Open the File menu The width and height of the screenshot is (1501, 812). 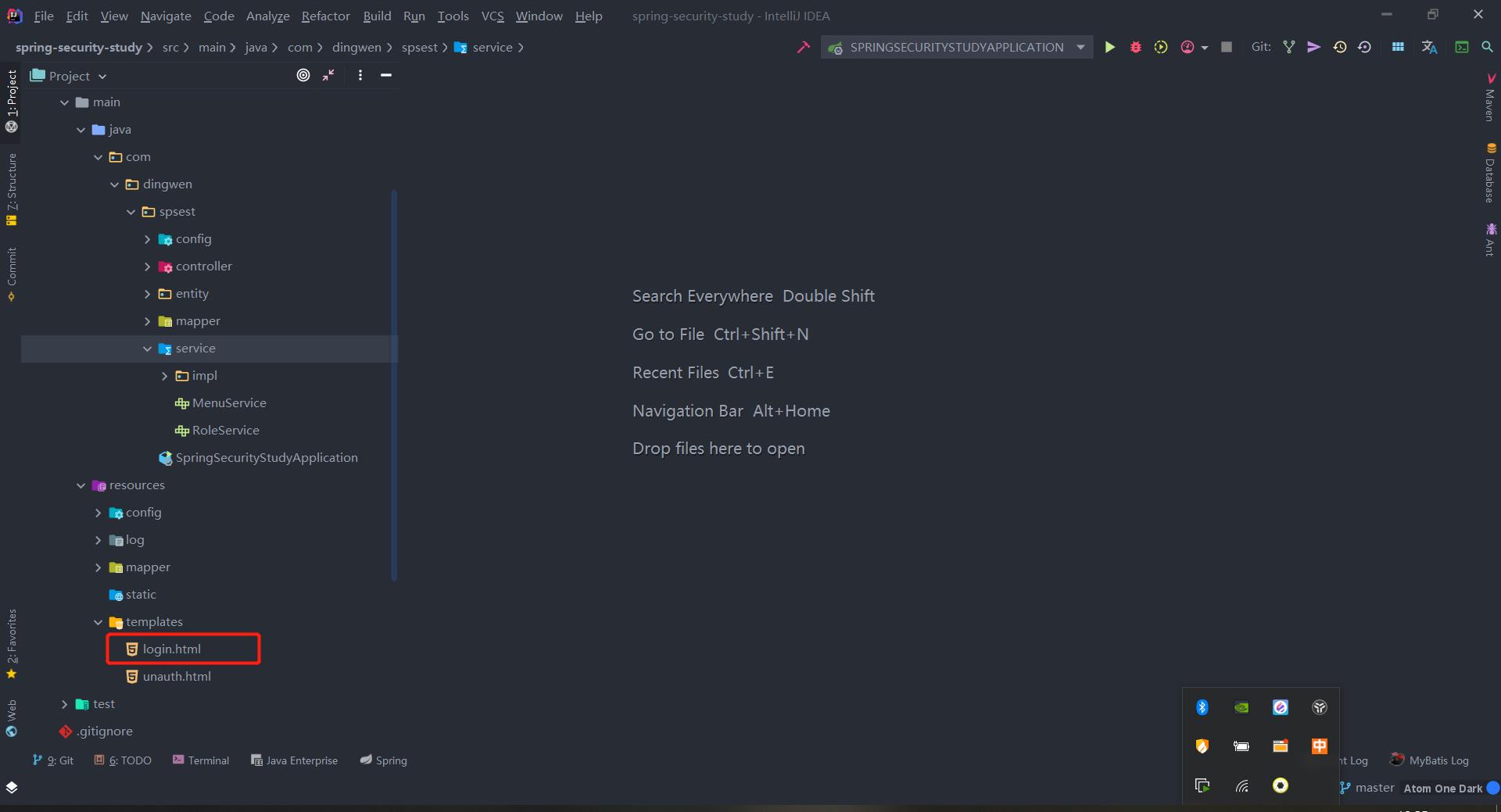[x=44, y=16]
